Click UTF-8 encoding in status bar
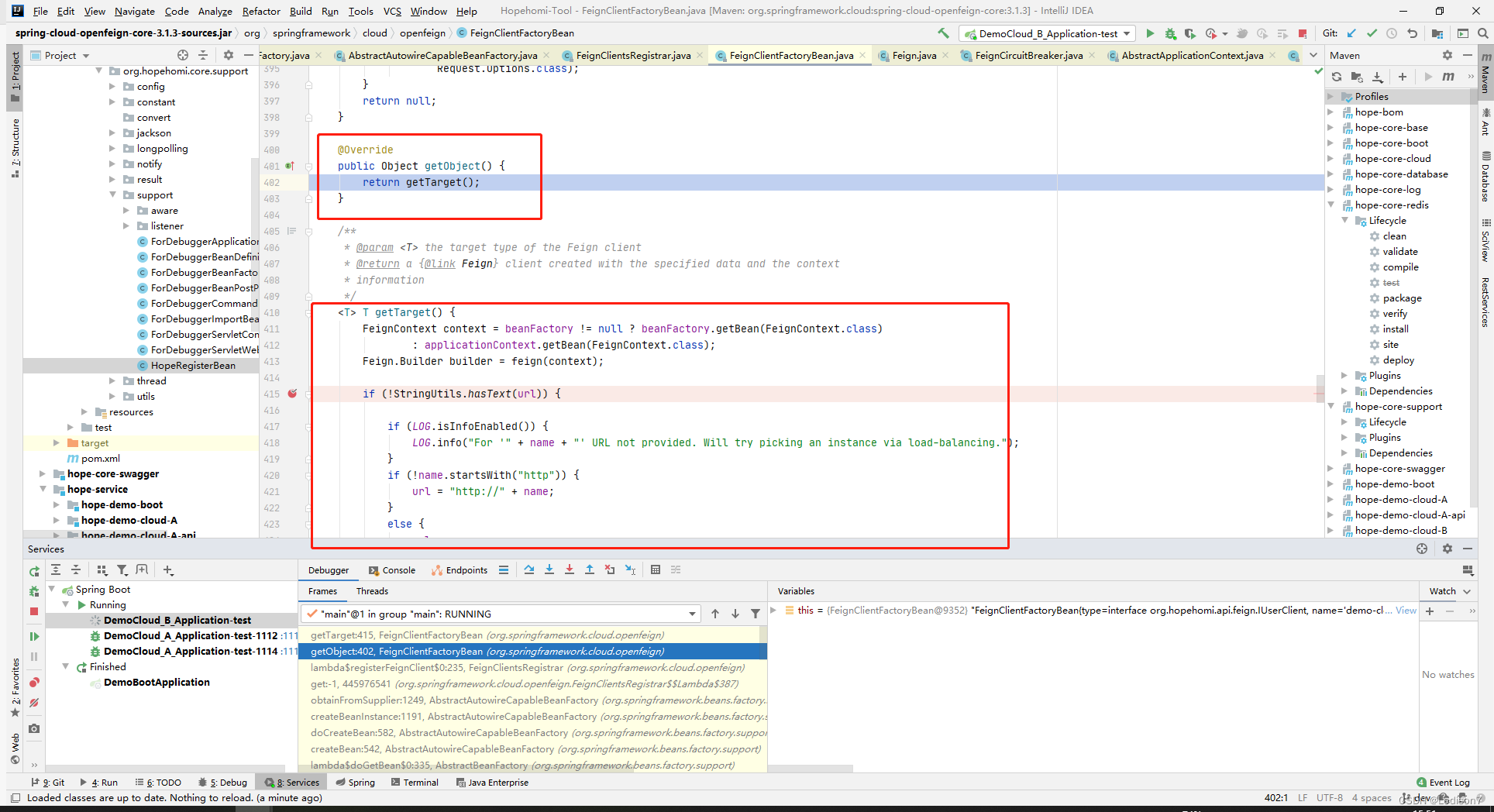Image resolution: width=1494 pixels, height=812 pixels. 1330,797
